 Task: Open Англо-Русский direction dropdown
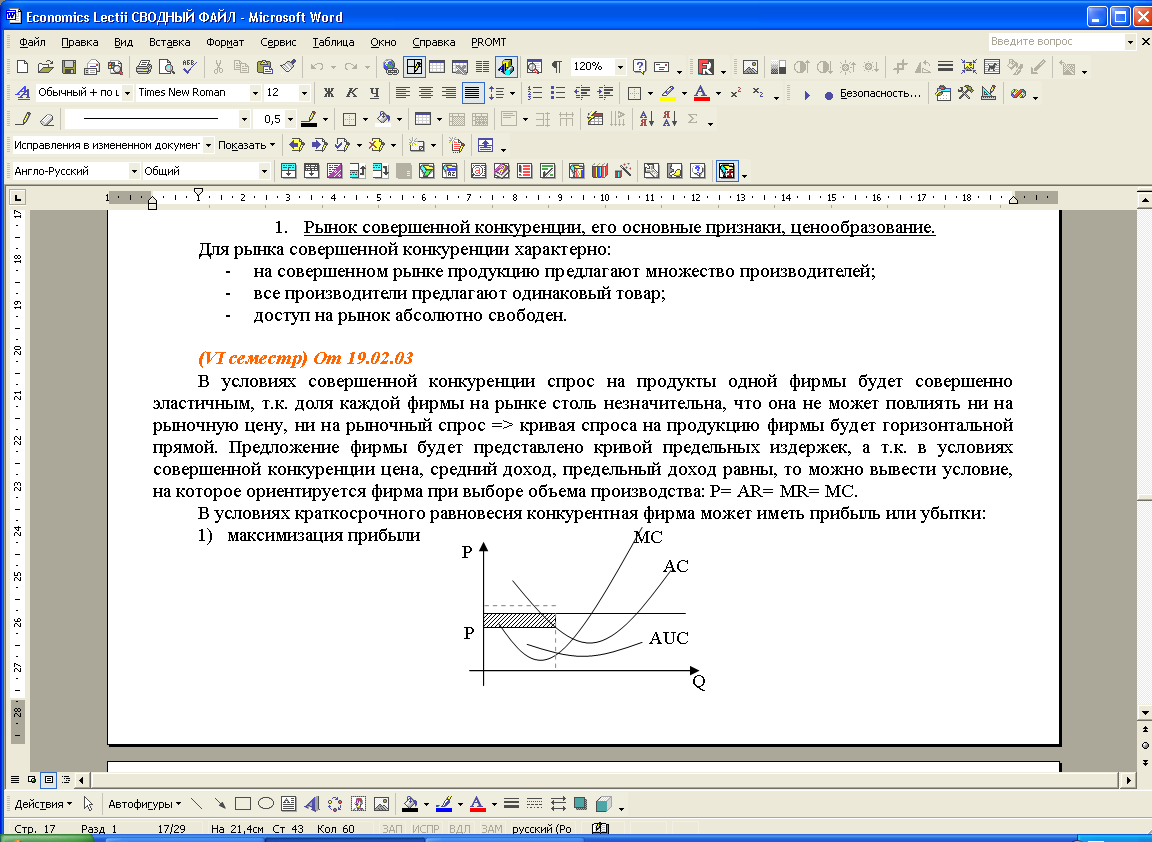tap(134, 171)
